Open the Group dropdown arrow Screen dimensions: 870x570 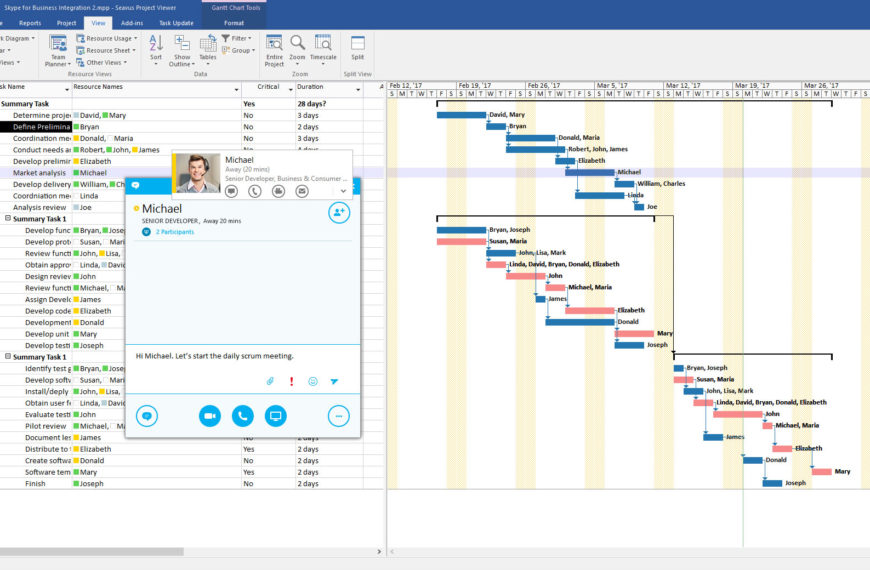click(253, 51)
